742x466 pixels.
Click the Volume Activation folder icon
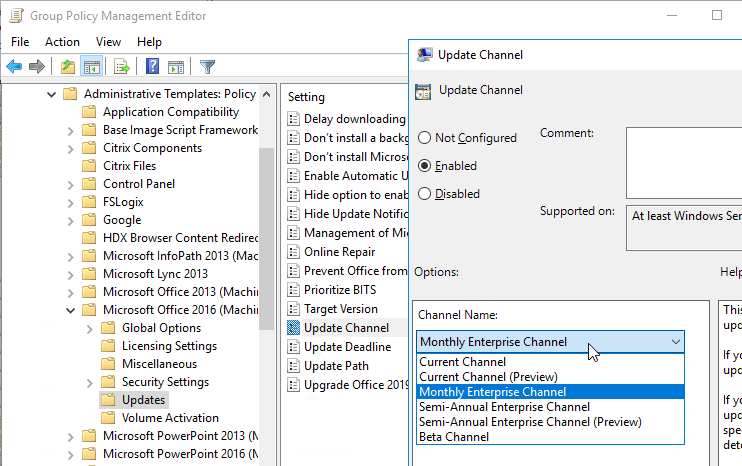(108, 418)
